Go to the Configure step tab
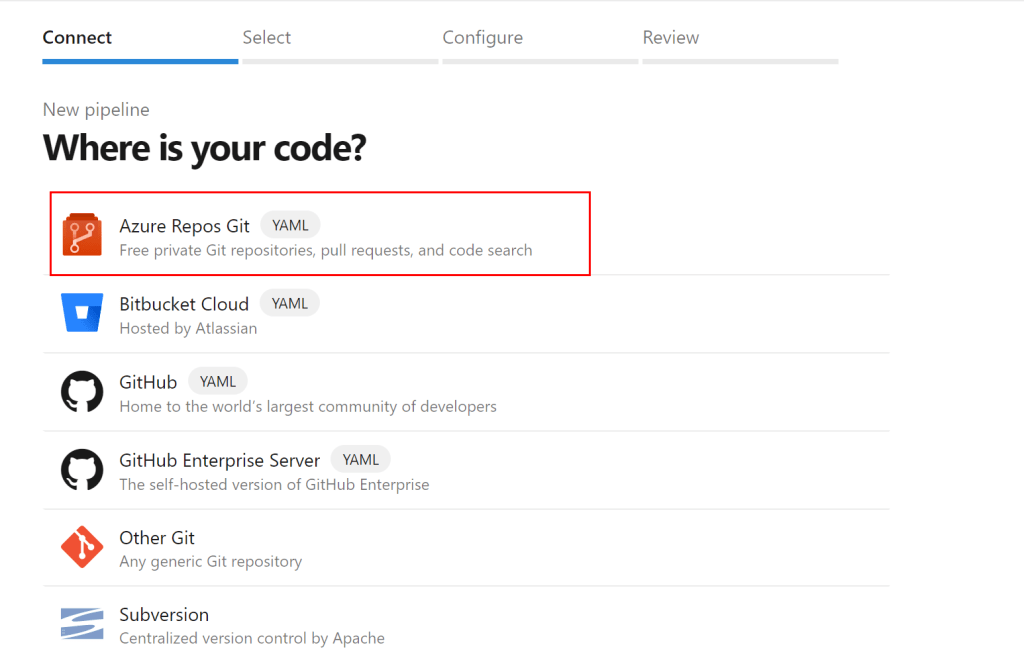This screenshot has height=672, width=1024. [x=483, y=38]
